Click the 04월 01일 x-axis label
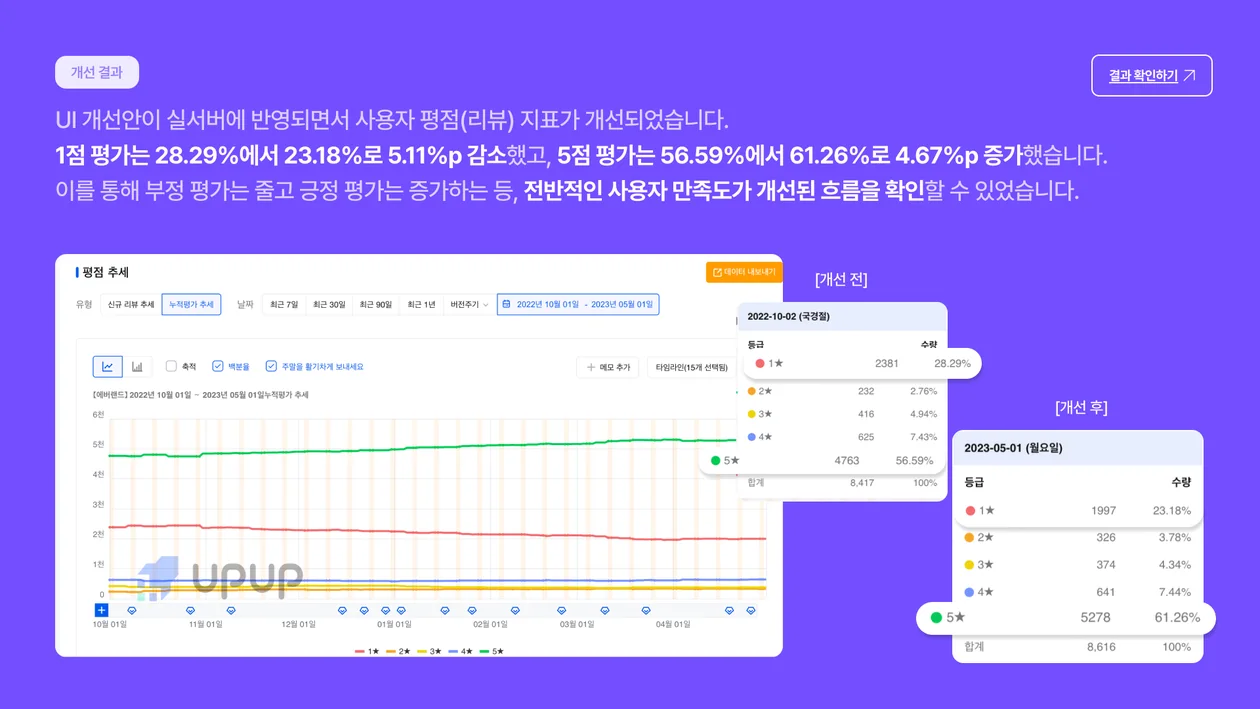The image size is (1260, 709). pos(672,624)
